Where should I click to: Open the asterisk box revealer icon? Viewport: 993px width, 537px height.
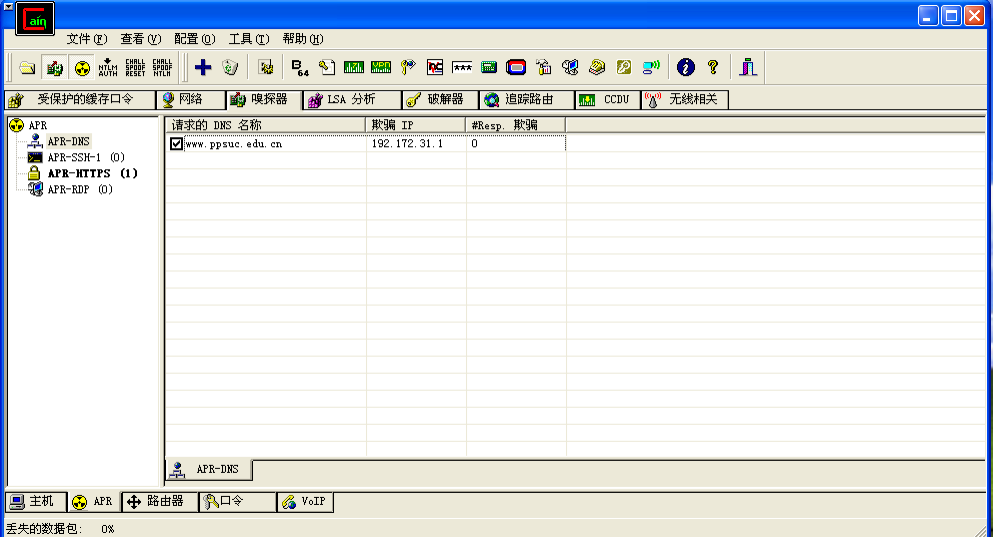pos(462,67)
